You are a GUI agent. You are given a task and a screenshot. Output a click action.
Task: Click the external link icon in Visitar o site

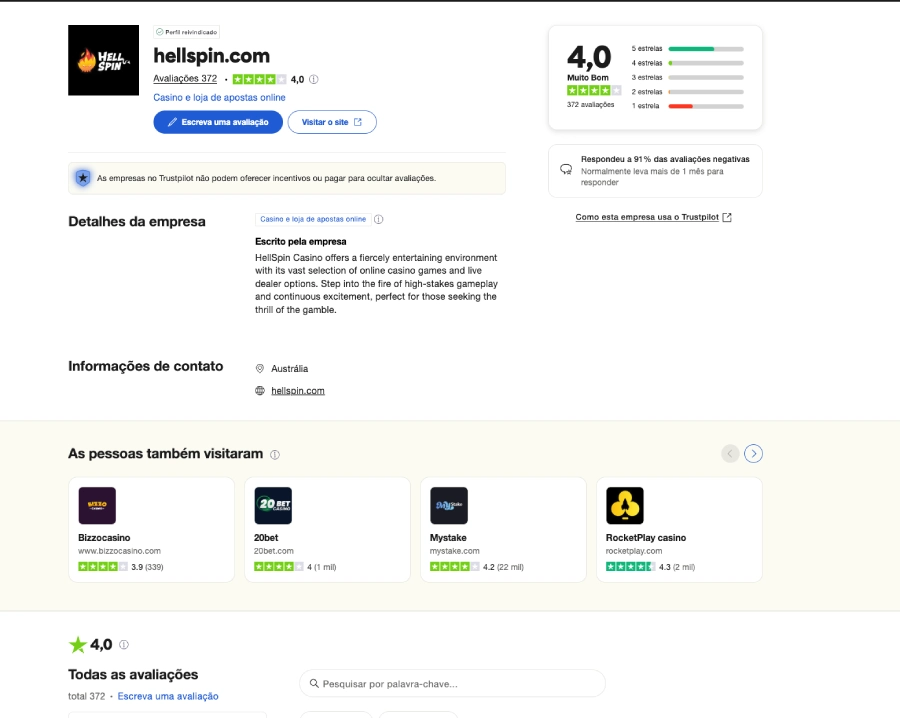pos(358,122)
